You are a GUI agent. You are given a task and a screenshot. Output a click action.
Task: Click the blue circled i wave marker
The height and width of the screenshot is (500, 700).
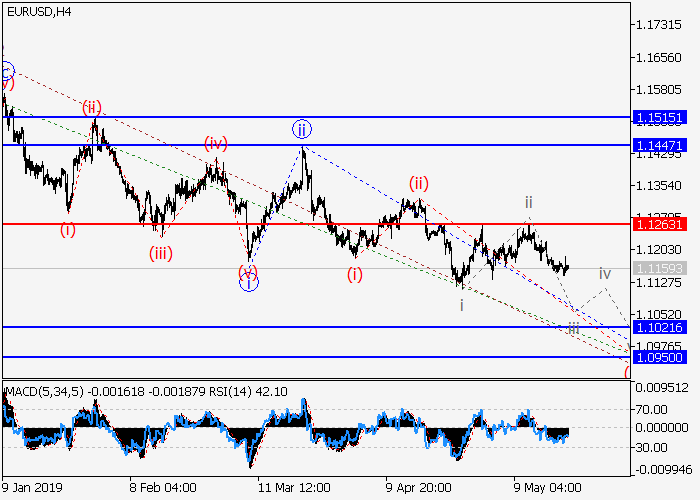pos(248,283)
